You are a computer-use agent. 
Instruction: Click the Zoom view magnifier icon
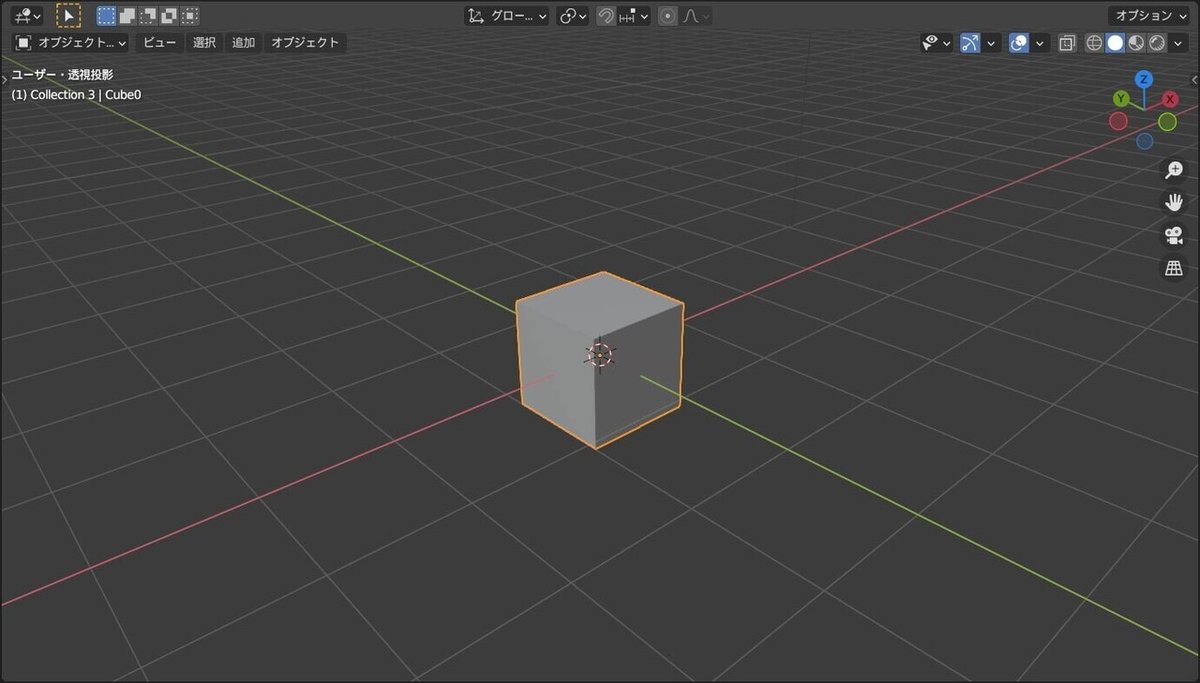pyautogui.click(x=1174, y=170)
